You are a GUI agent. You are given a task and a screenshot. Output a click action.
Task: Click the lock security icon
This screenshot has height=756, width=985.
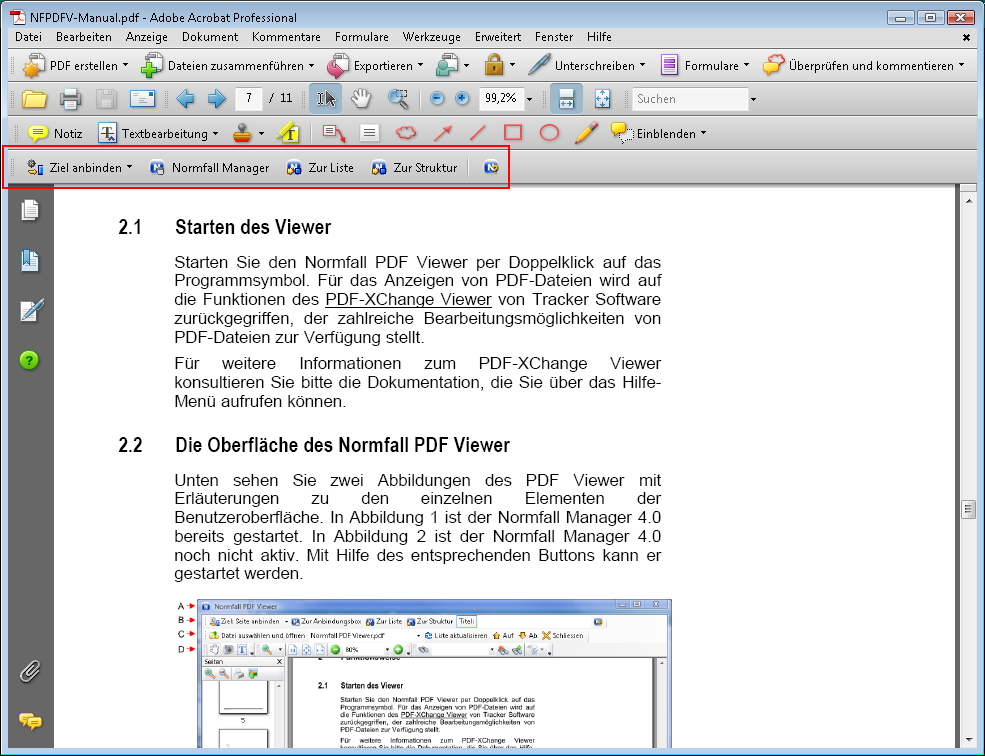click(x=494, y=65)
